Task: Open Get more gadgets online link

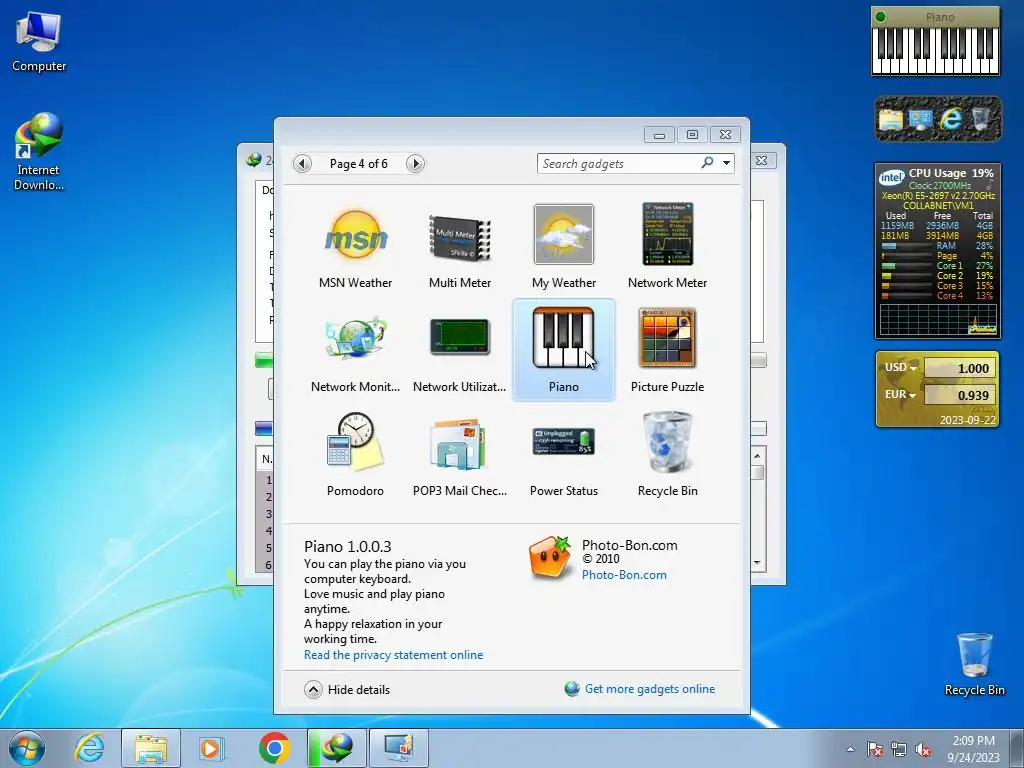Action: [x=650, y=689]
